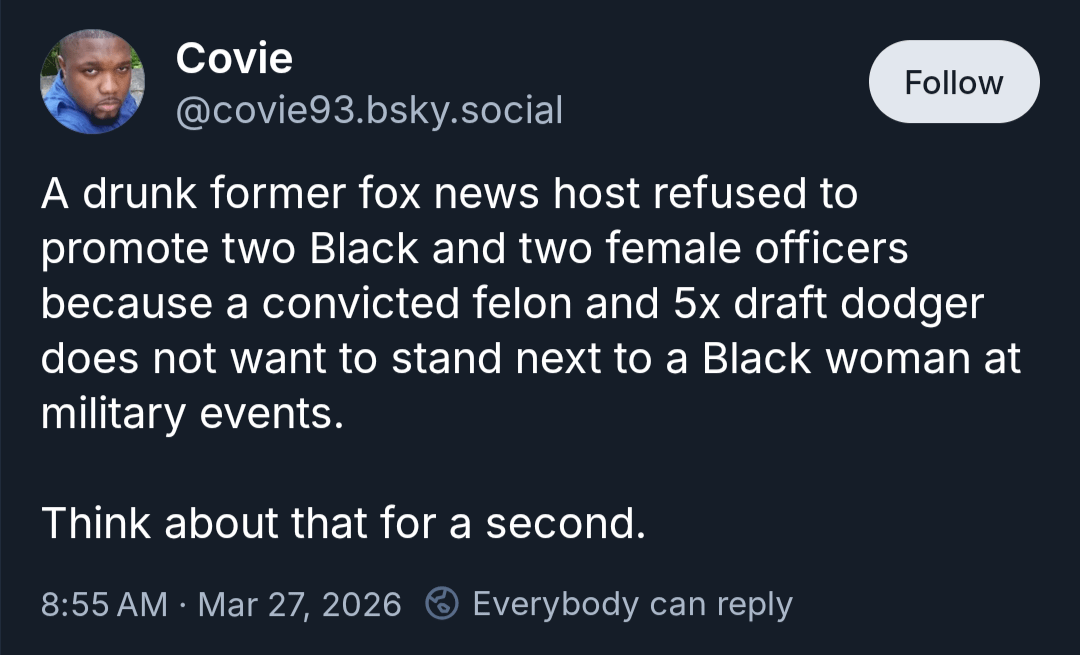Click the @covie93.bsky.social handle
This screenshot has width=1080, height=655.
(x=369, y=109)
